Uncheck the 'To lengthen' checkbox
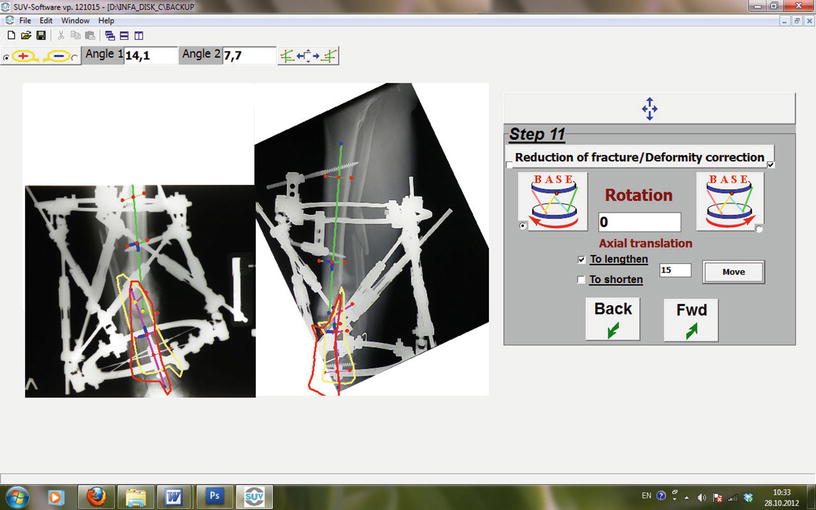Image resolution: width=816 pixels, height=510 pixels. pyautogui.click(x=581, y=259)
